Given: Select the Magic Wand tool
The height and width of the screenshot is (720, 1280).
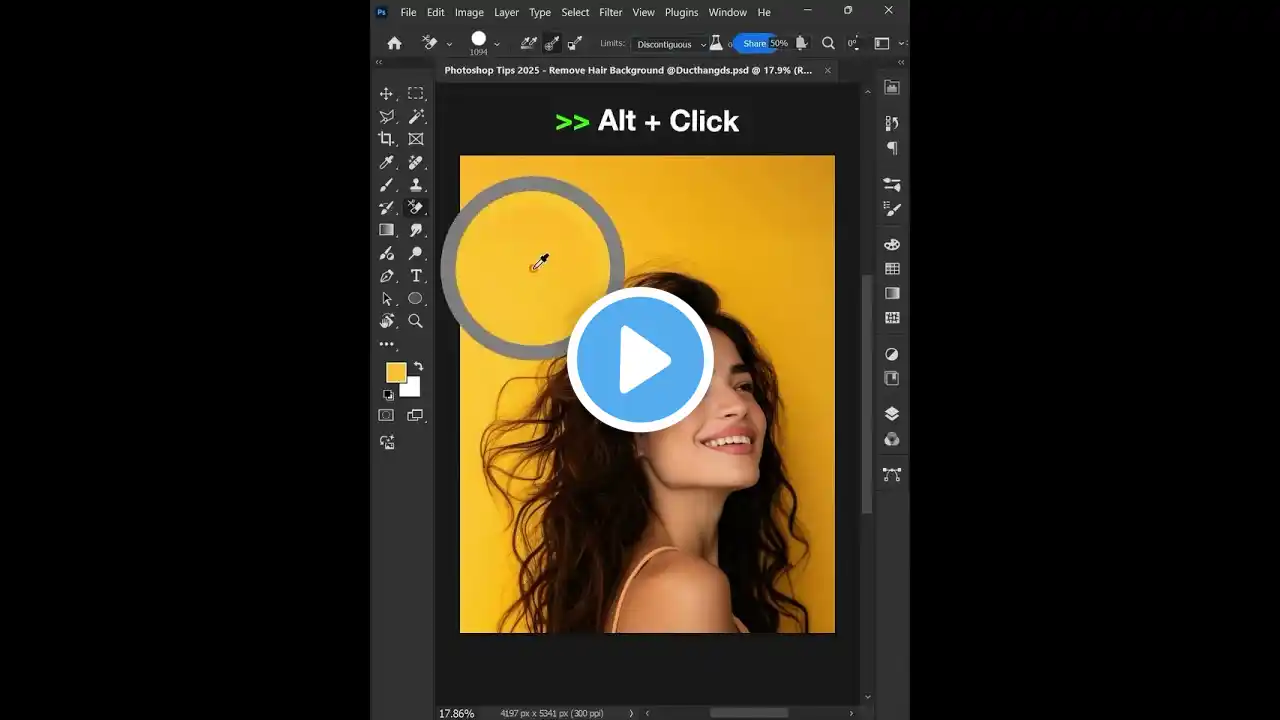Looking at the screenshot, I should [416, 116].
